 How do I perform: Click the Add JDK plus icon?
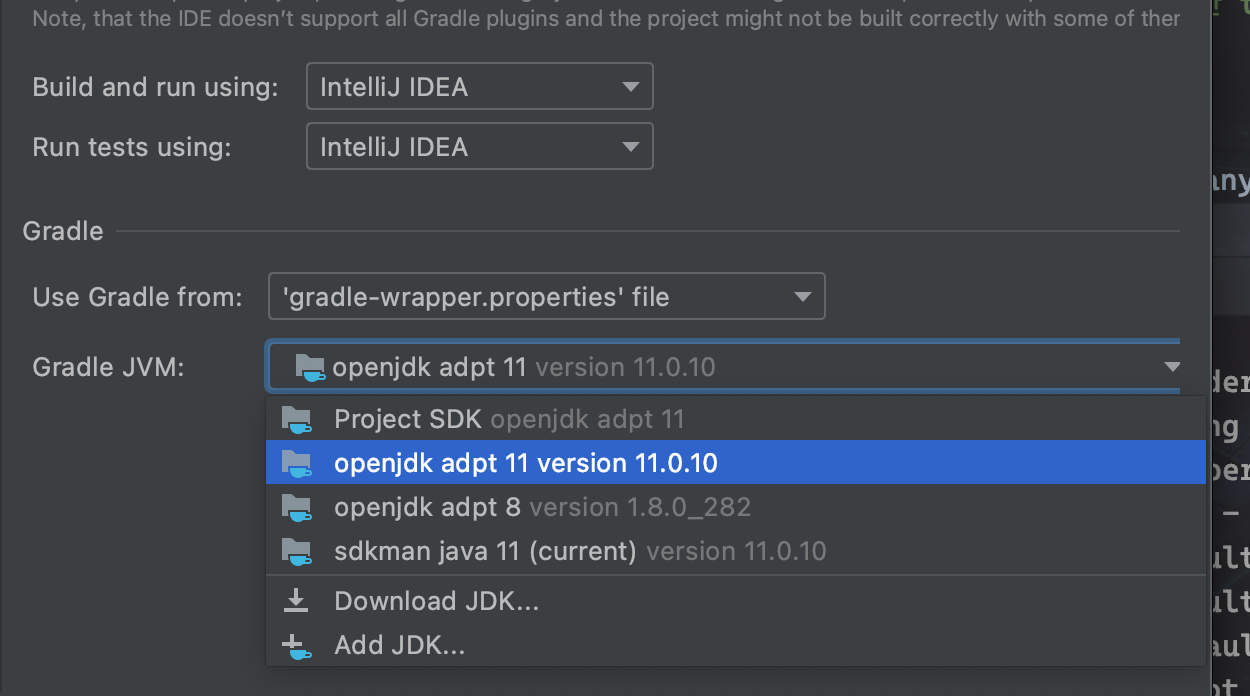(x=296, y=646)
